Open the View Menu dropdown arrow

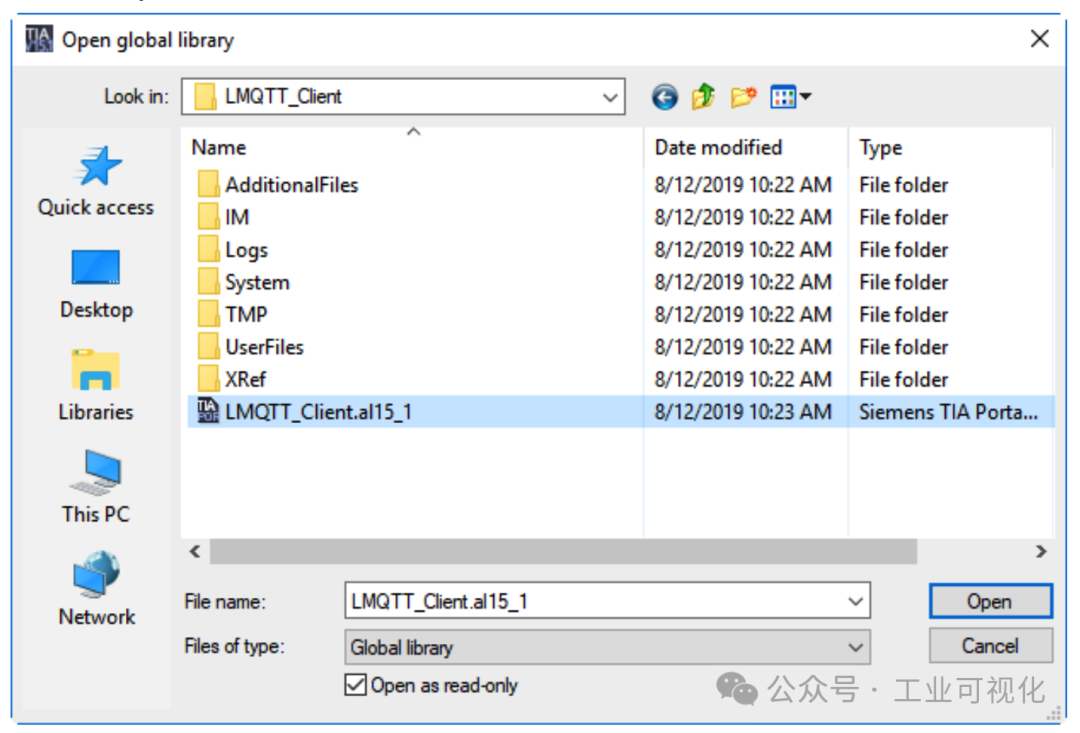(805, 97)
